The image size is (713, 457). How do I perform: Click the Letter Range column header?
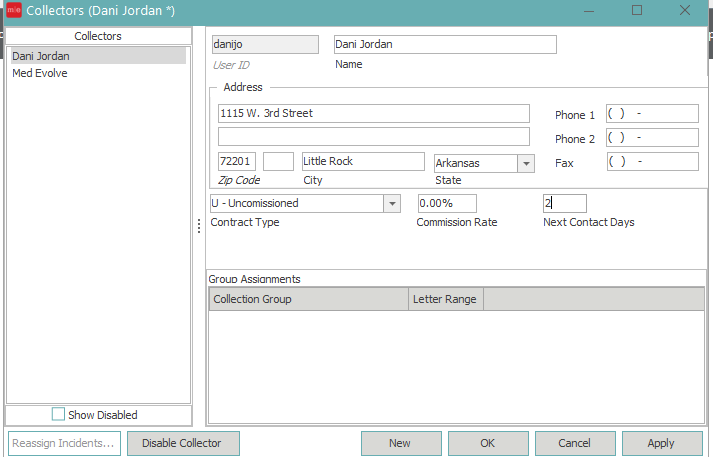(445, 299)
